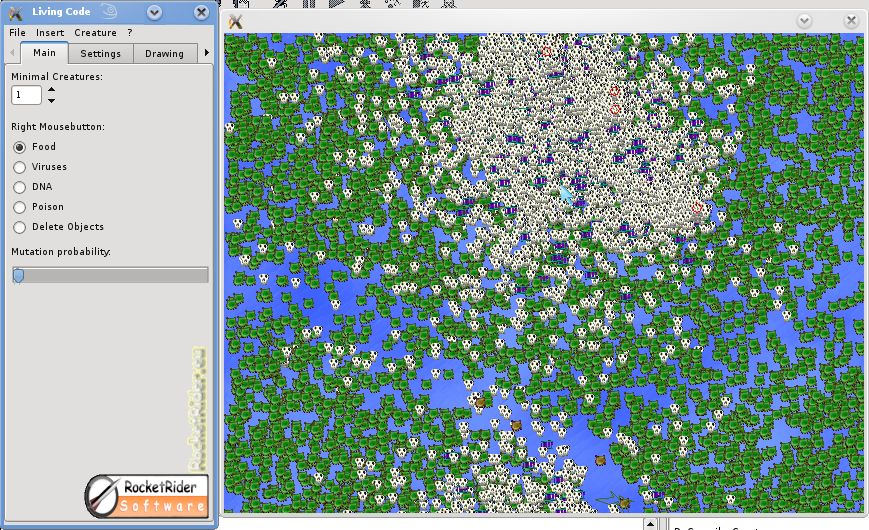Click the RocketRider Software logo
The image size is (869, 530).
click(147, 497)
